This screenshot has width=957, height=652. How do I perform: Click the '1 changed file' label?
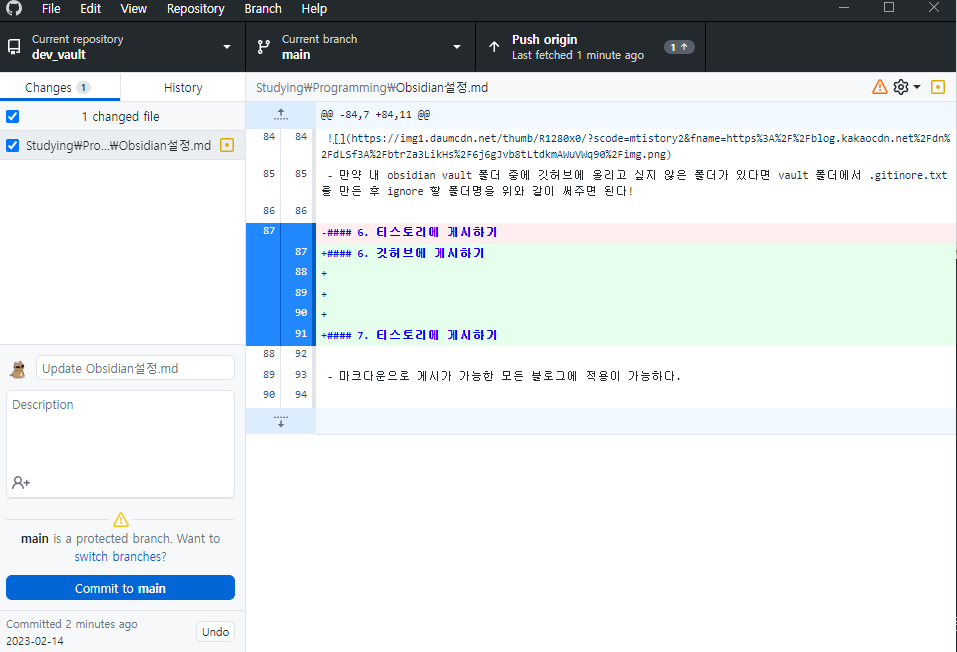tap(120, 116)
